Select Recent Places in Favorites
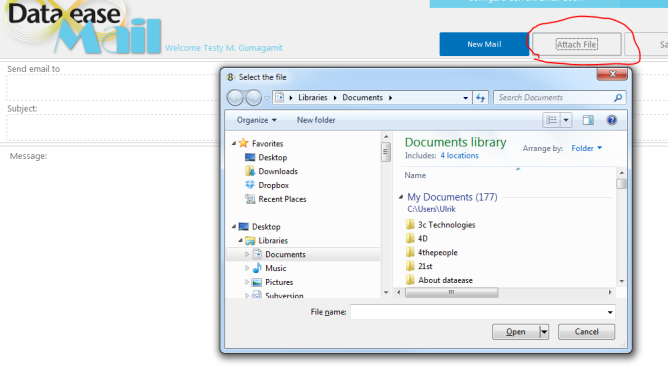 pyautogui.click(x=282, y=199)
